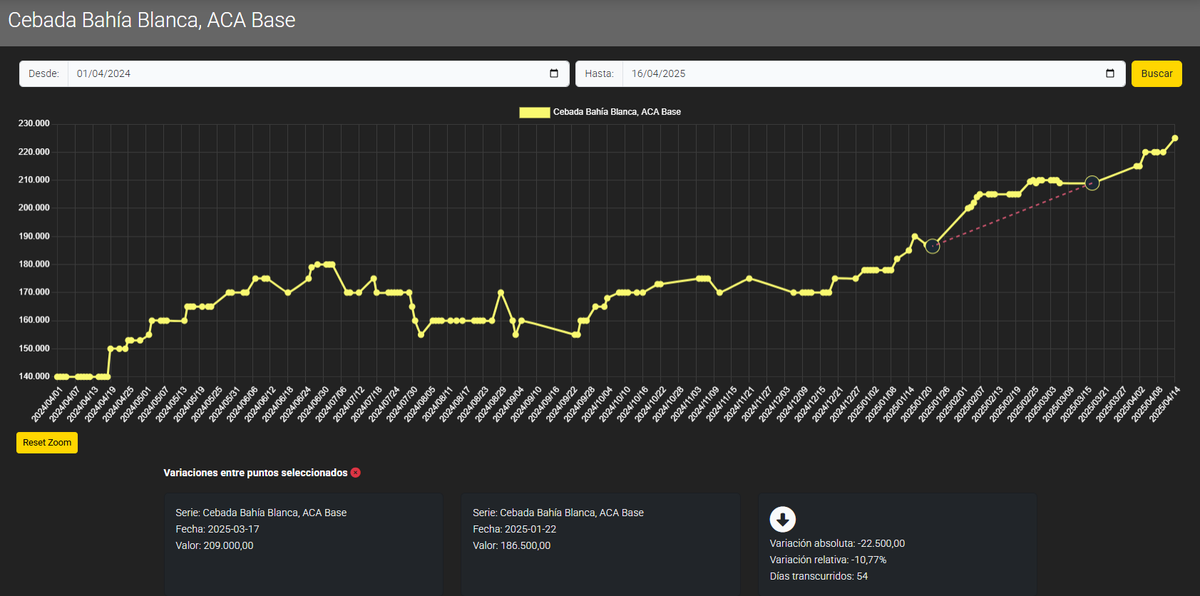
Task: Click Variación relativa: -10,77%
Action: 828,560
